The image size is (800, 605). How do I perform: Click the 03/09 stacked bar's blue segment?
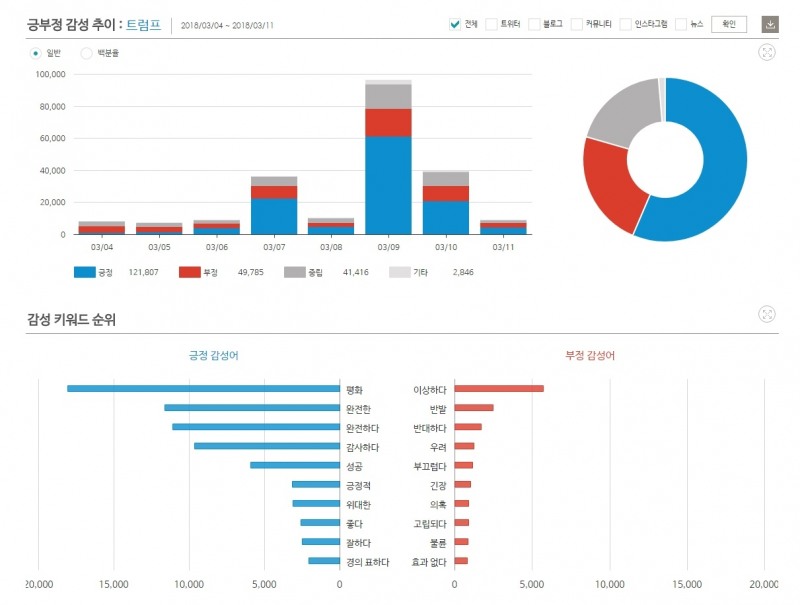[x=388, y=185]
